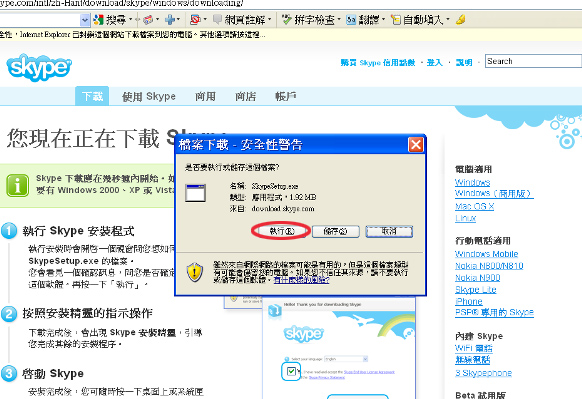Click the installer screenshot thumbnail below the dialog
Image resolution: width=582 pixels, height=399 pixels.
pos(339,349)
